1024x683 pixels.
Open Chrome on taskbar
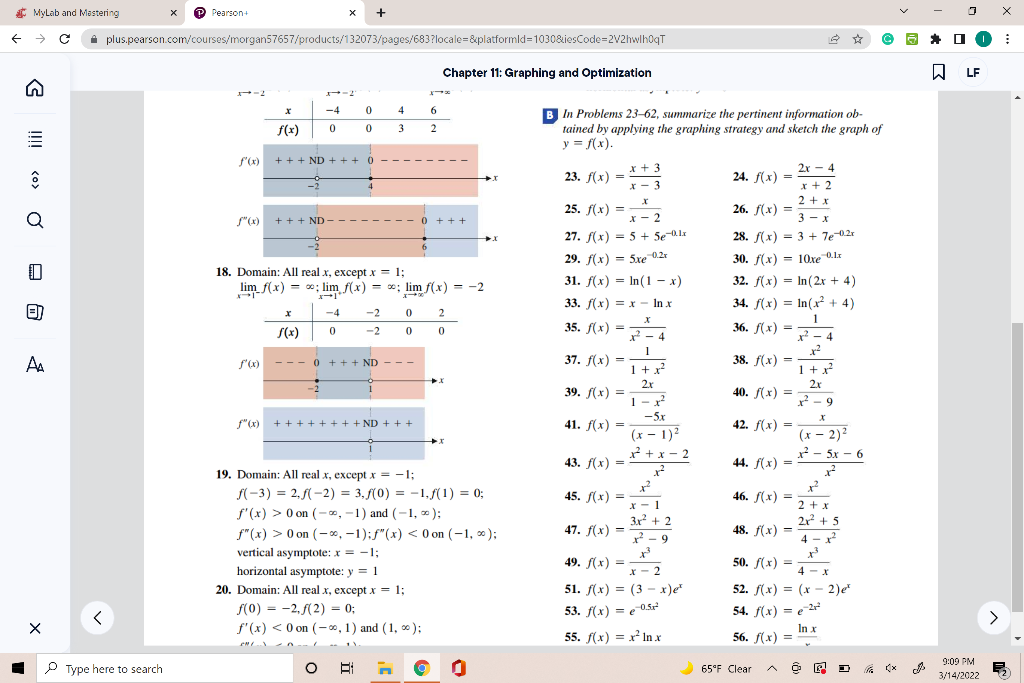pos(421,668)
